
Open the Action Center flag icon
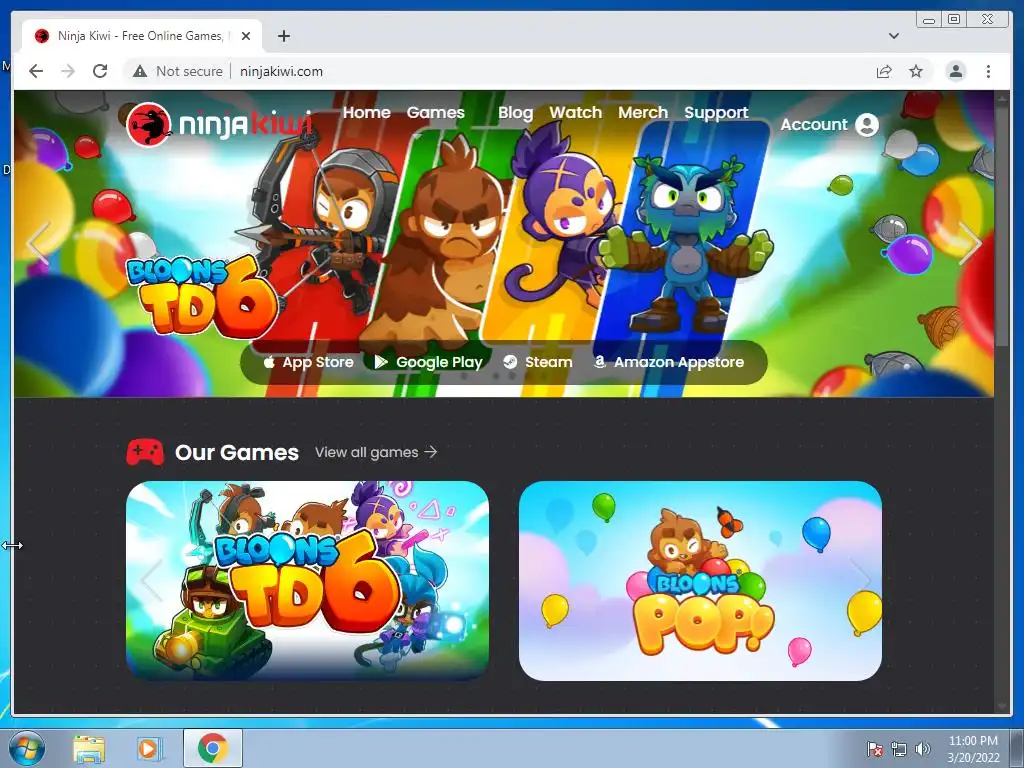point(874,749)
